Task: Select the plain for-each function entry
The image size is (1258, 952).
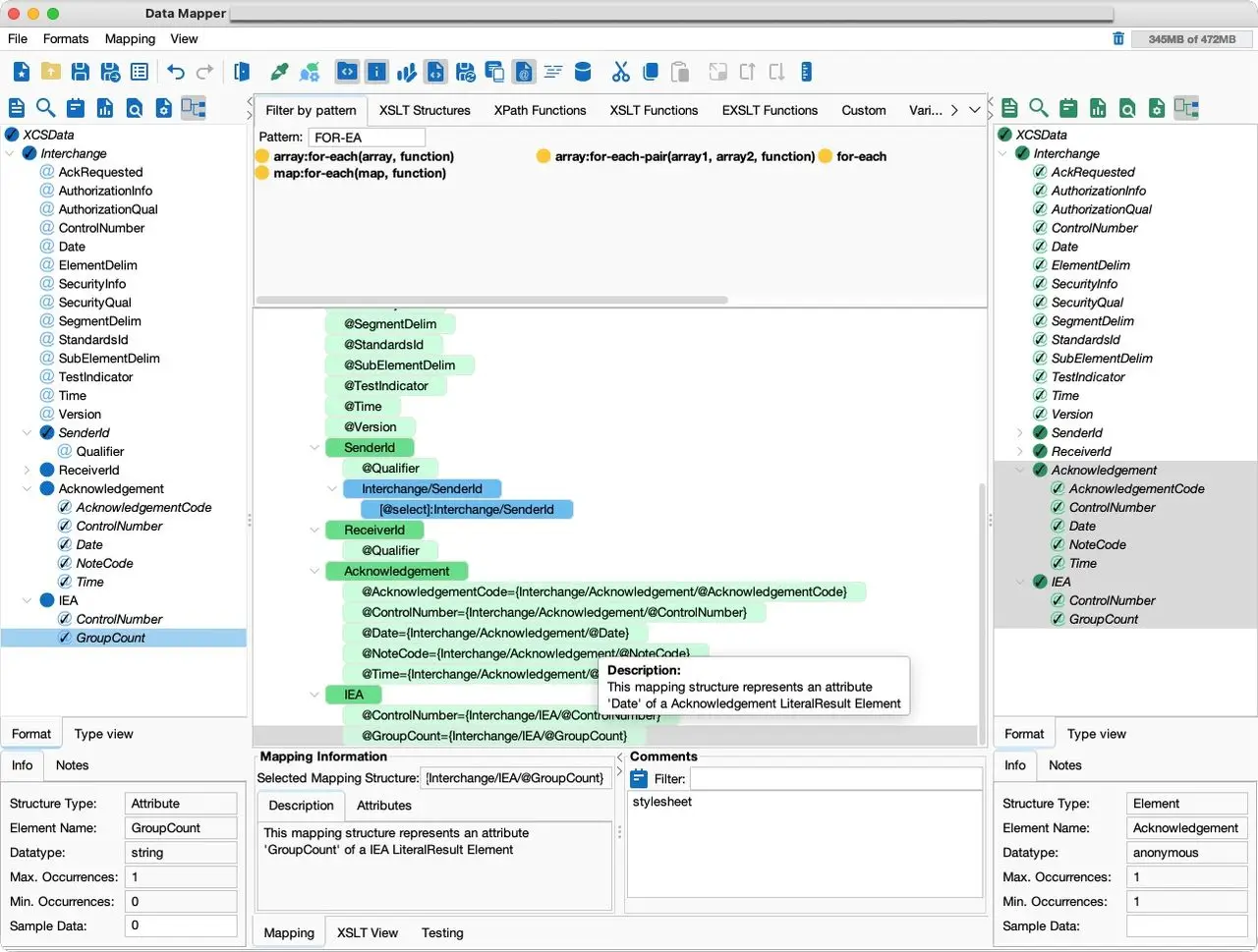Action: (853, 156)
